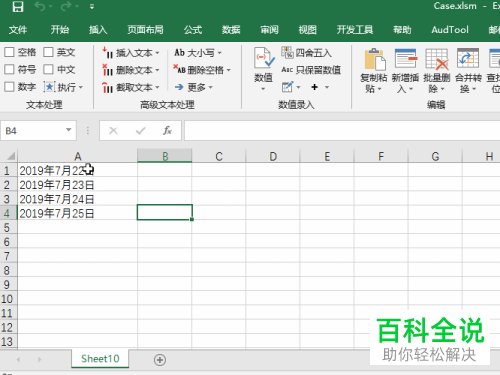Click the Enter checkmark in formula bar

click(x=141, y=131)
